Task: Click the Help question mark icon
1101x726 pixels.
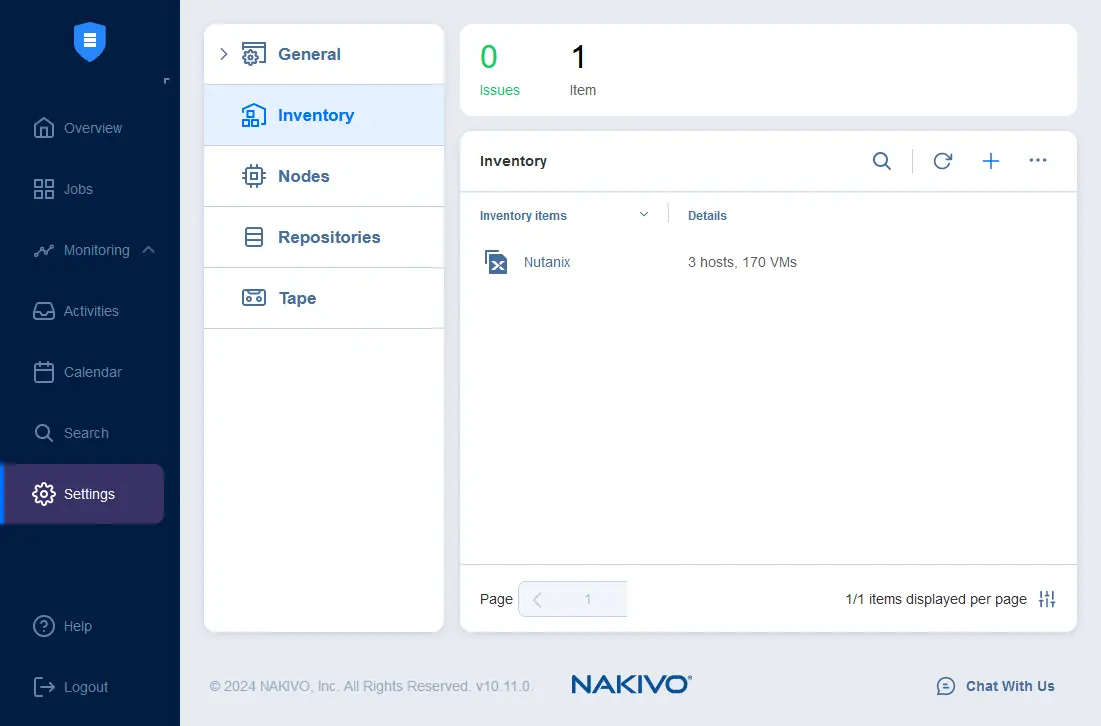Action: [x=44, y=626]
